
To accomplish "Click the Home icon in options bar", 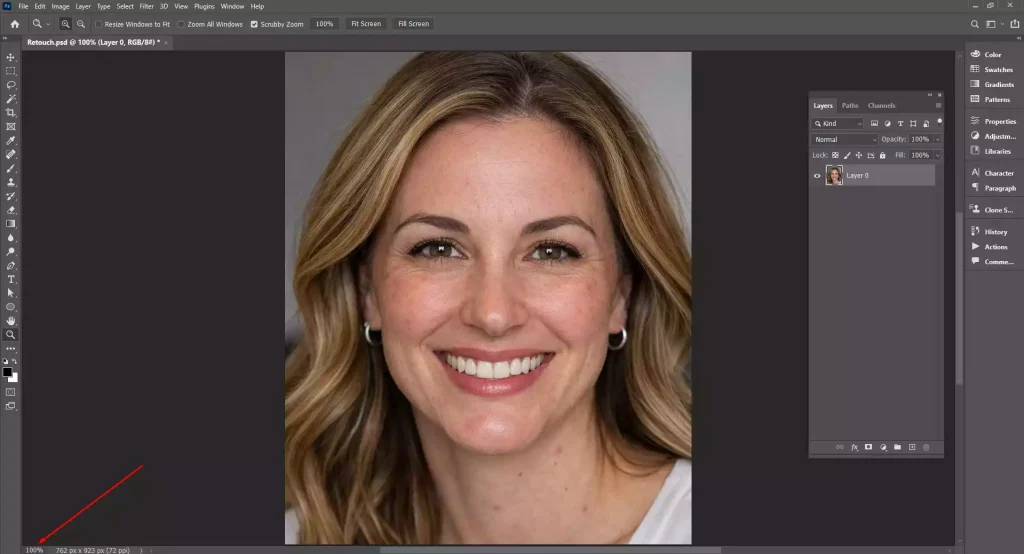I will (14, 23).
